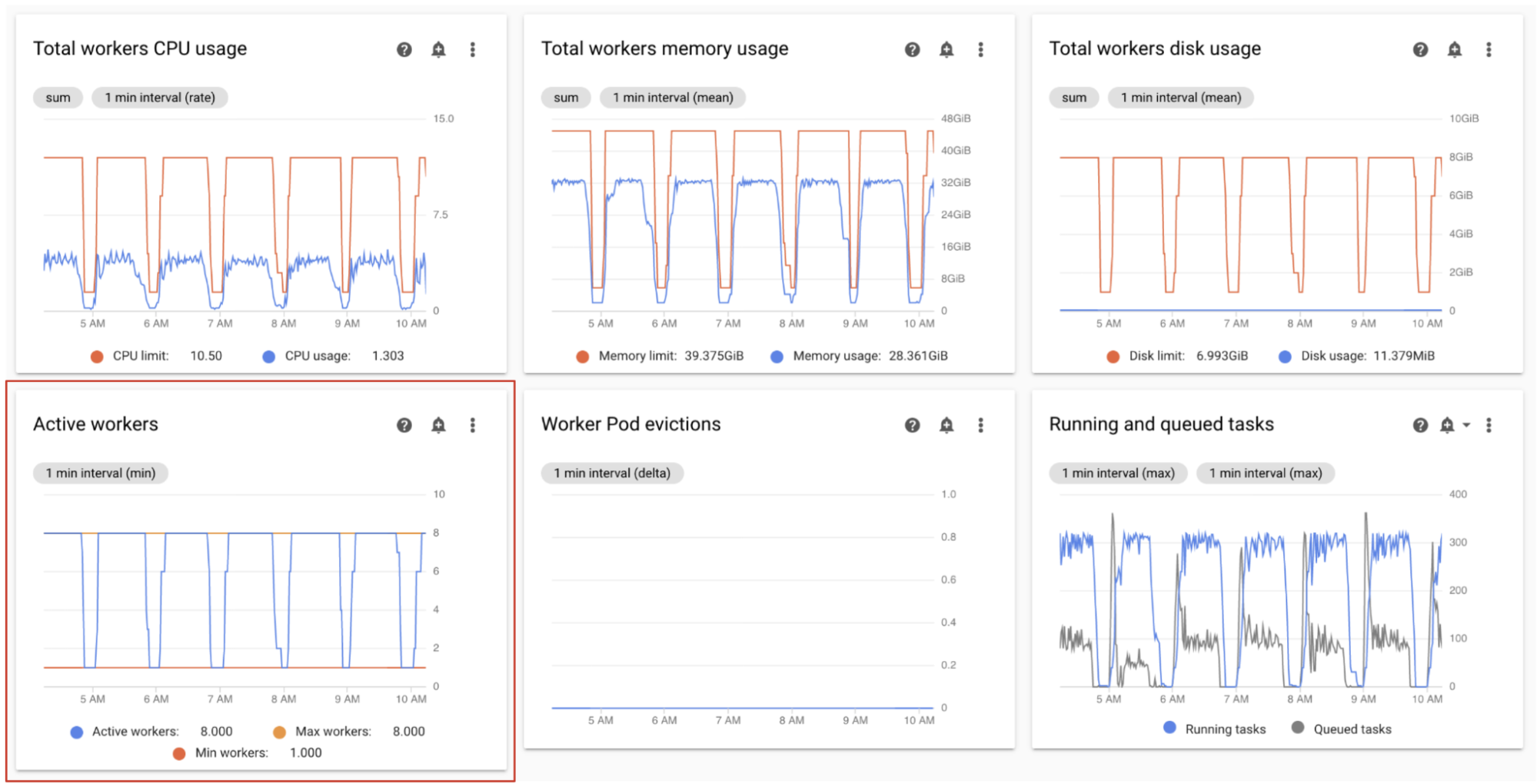This screenshot has width=1537, height=784.
Task: Click the '1 min interval (delta)' chip
Action: coord(611,473)
